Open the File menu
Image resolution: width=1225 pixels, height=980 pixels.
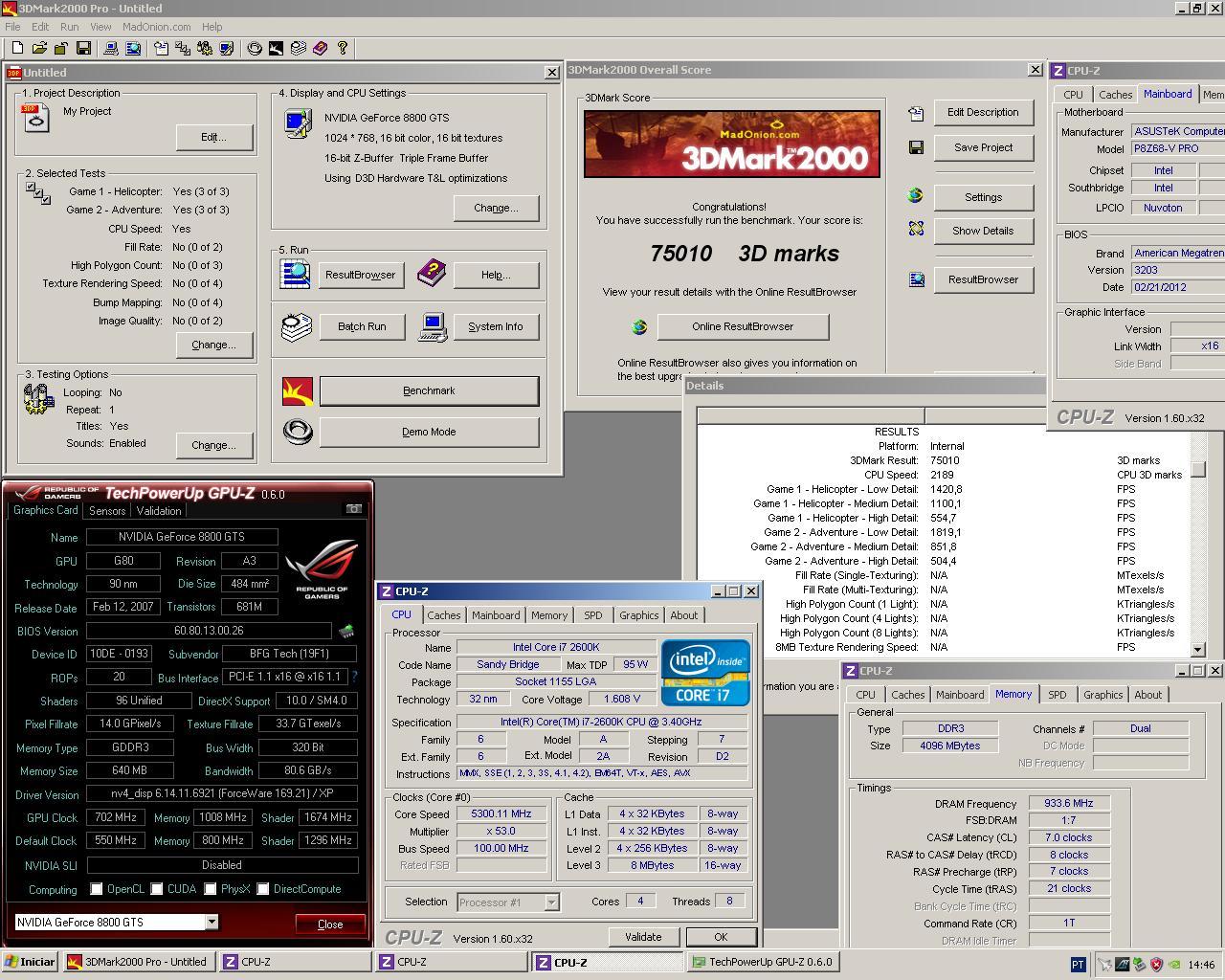pyautogui.click(x=12, y=27)
